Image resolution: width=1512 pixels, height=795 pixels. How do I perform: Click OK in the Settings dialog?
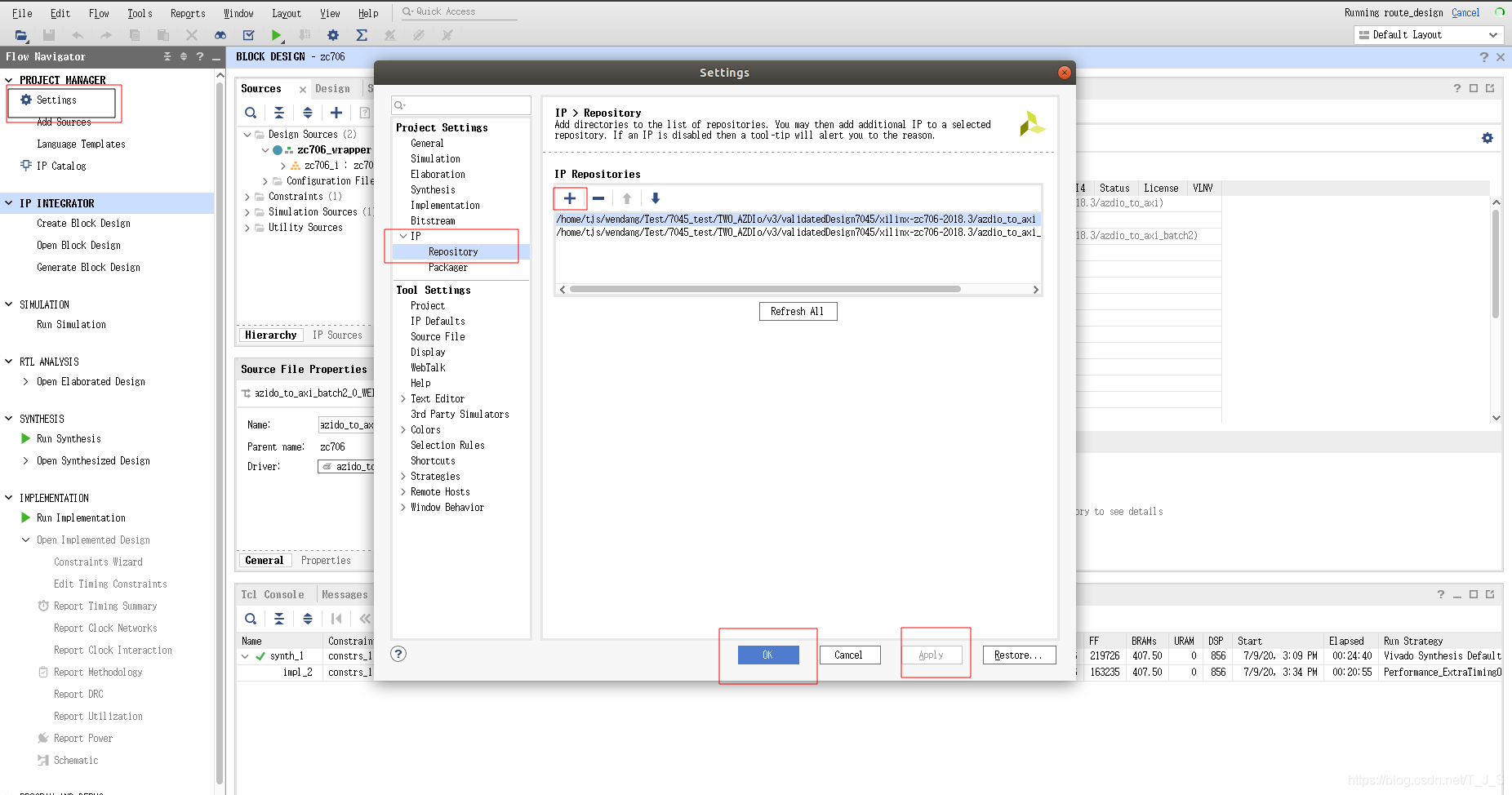pyautogui.click(x=768, y=655)
